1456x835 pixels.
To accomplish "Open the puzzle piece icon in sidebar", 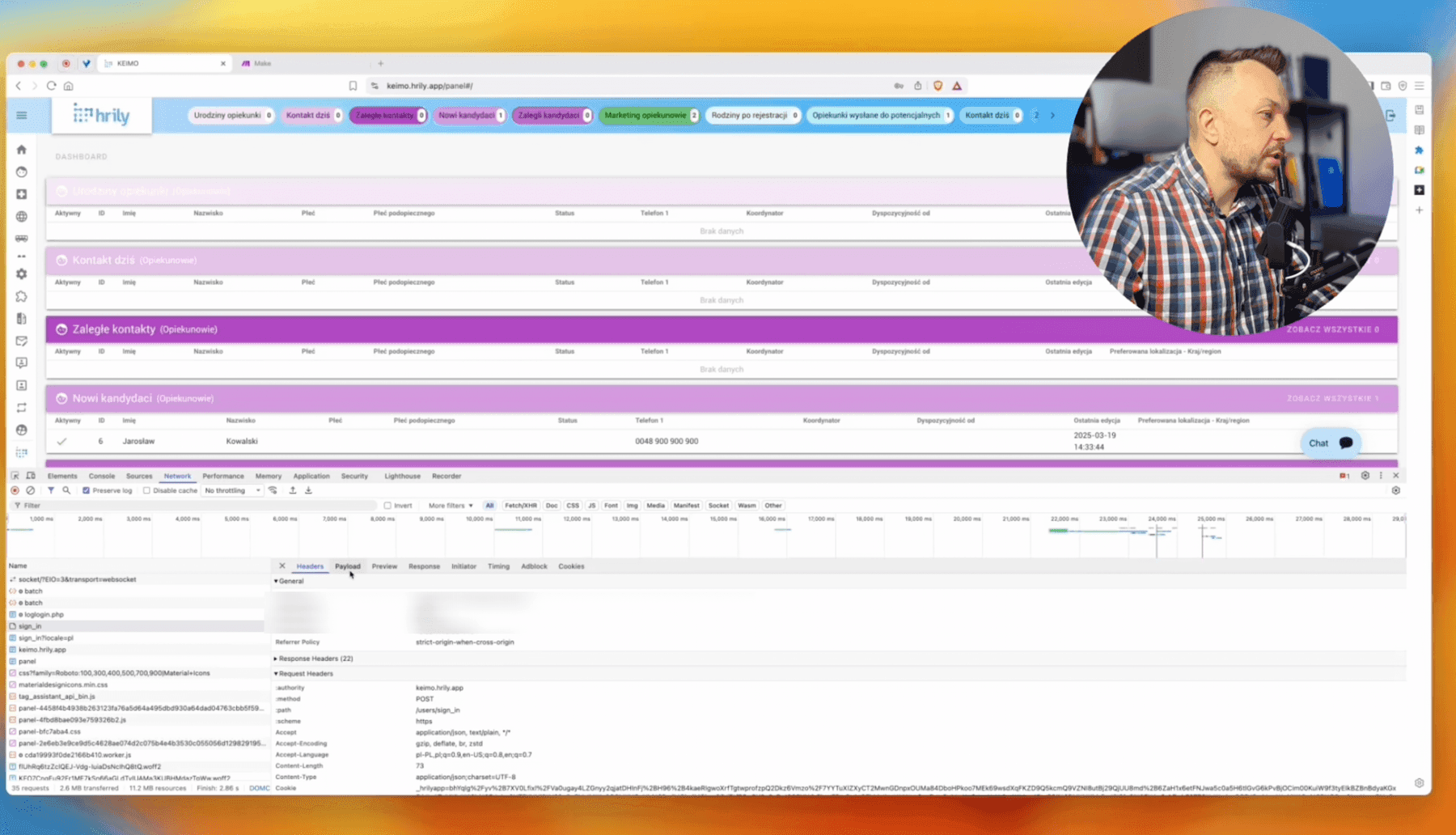I will click(22, 297).
